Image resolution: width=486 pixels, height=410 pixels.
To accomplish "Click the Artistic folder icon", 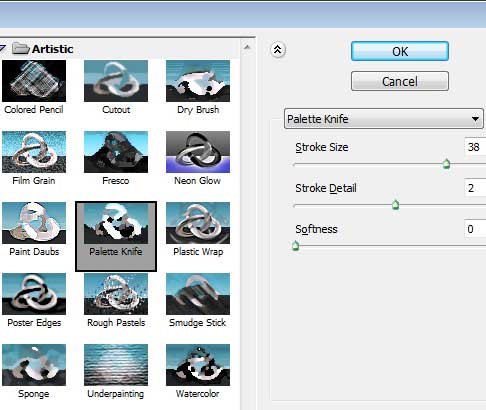I will pos(21,48).
